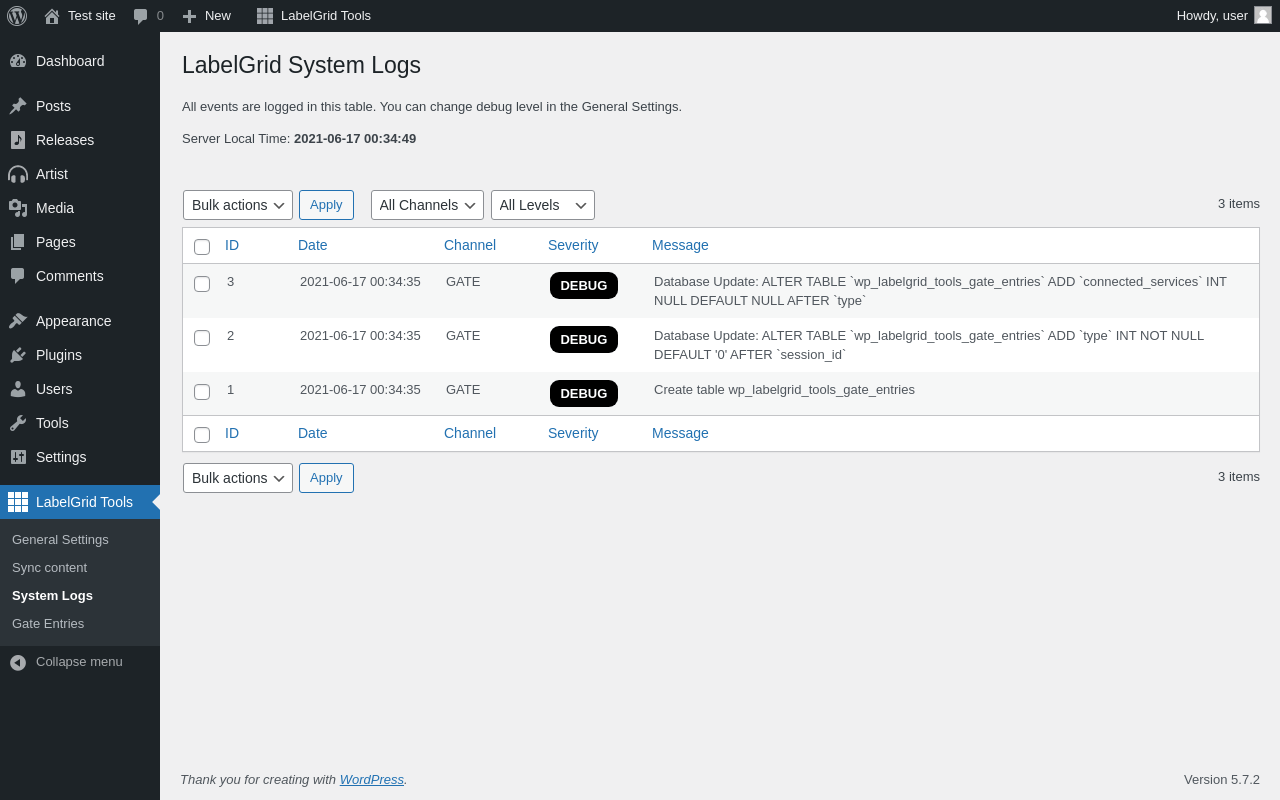
Task: Open Gate Entries submenu item
Action: pos(48,624)
